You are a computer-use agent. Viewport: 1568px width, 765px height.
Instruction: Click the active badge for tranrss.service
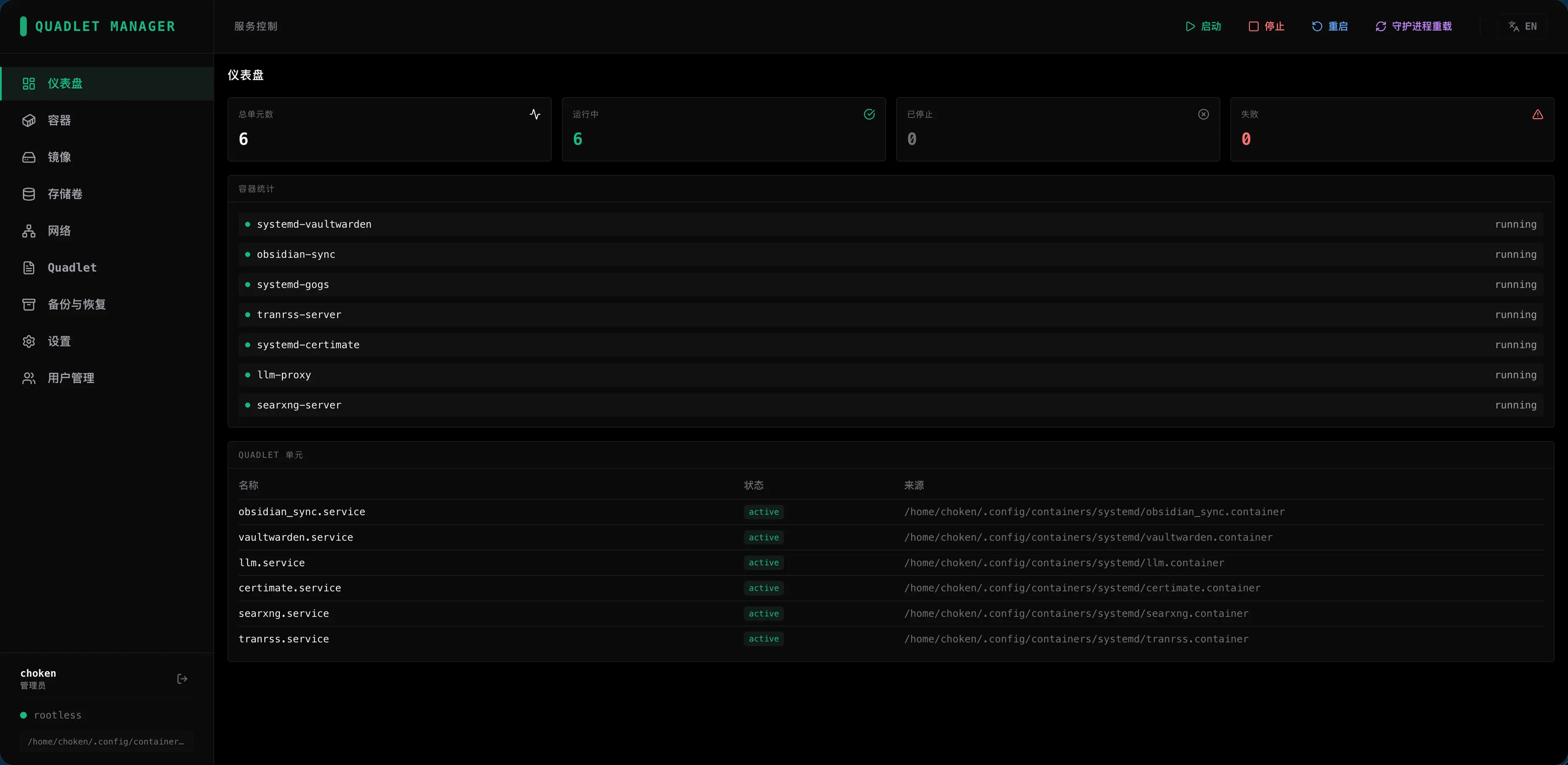point(764,639)
